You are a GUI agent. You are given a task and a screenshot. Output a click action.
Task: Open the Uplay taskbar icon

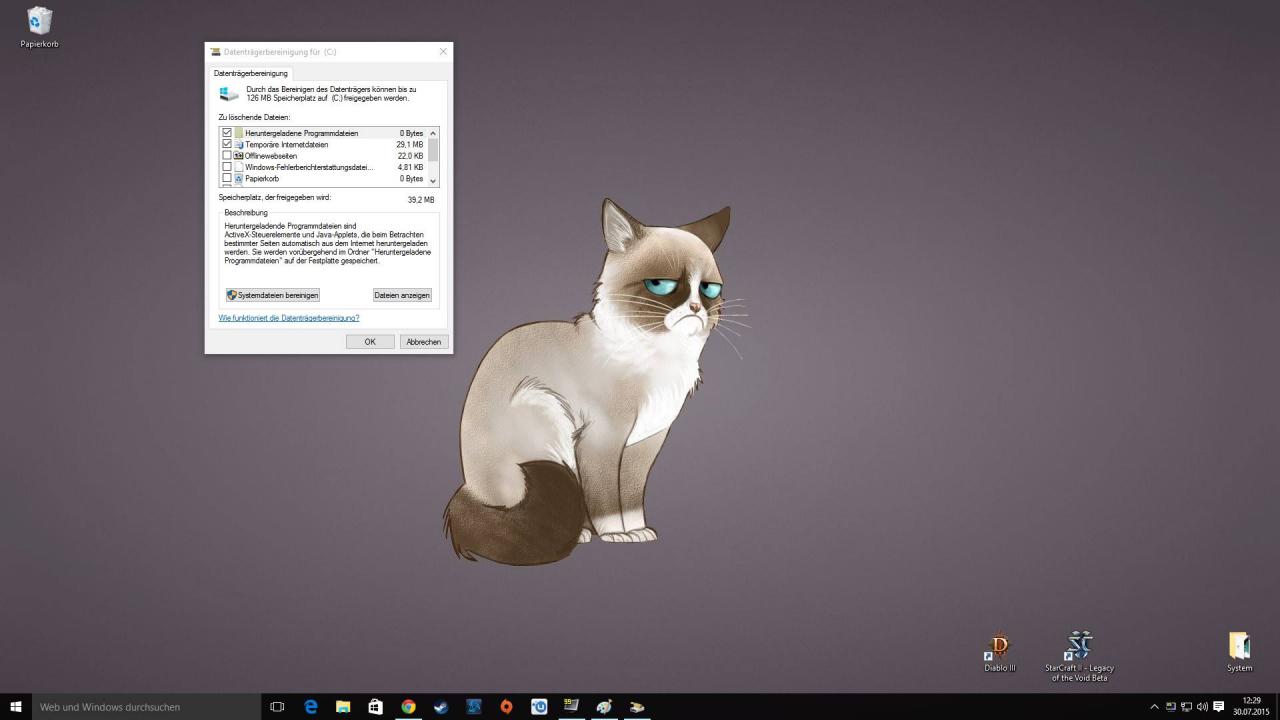pyautogui.click(x=539, y=706)
